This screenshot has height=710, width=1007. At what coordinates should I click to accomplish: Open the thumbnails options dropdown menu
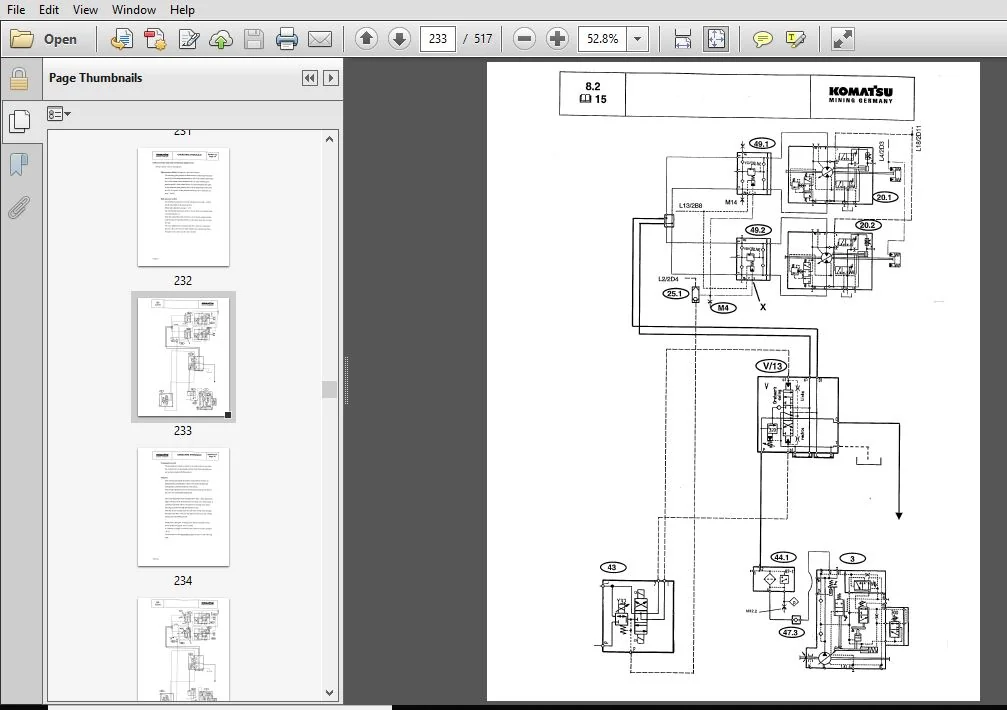[x=58, y=114]
